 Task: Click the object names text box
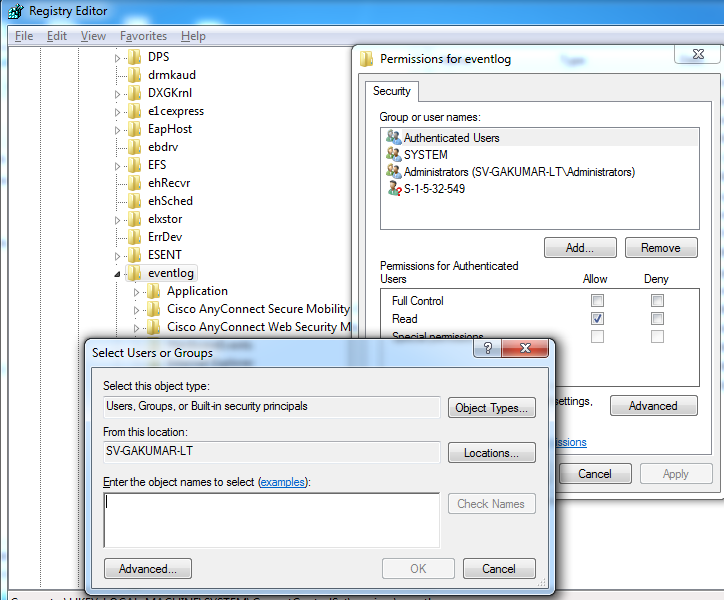pyautogui.click(x=272, y=520)
